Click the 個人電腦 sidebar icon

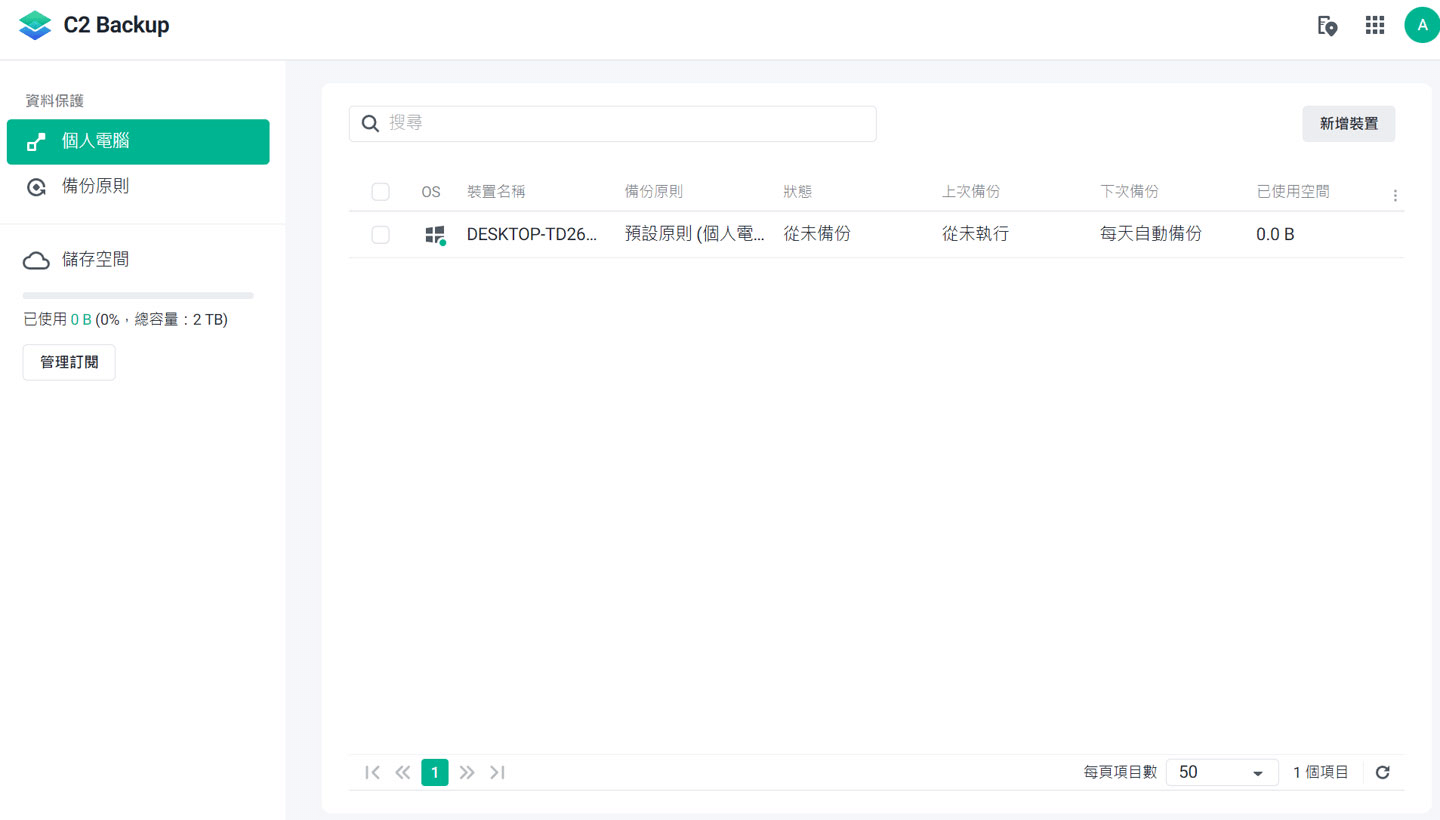(x=36, y=142)
